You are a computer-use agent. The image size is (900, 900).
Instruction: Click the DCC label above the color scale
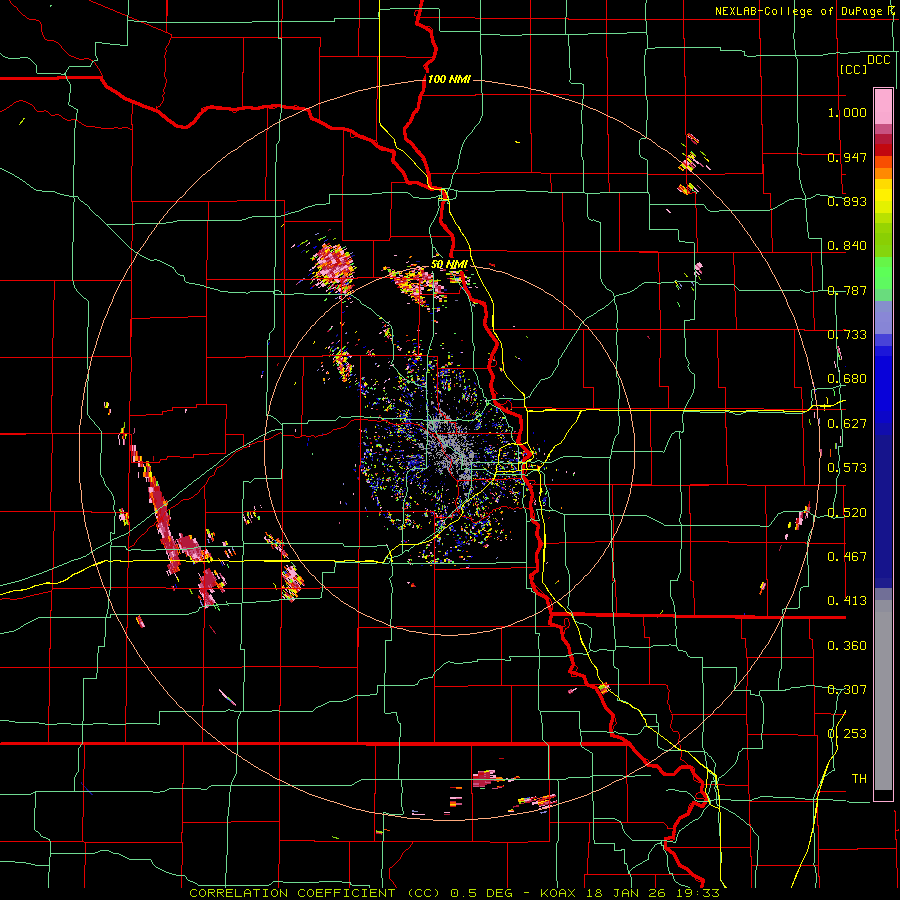click(879, 60)
